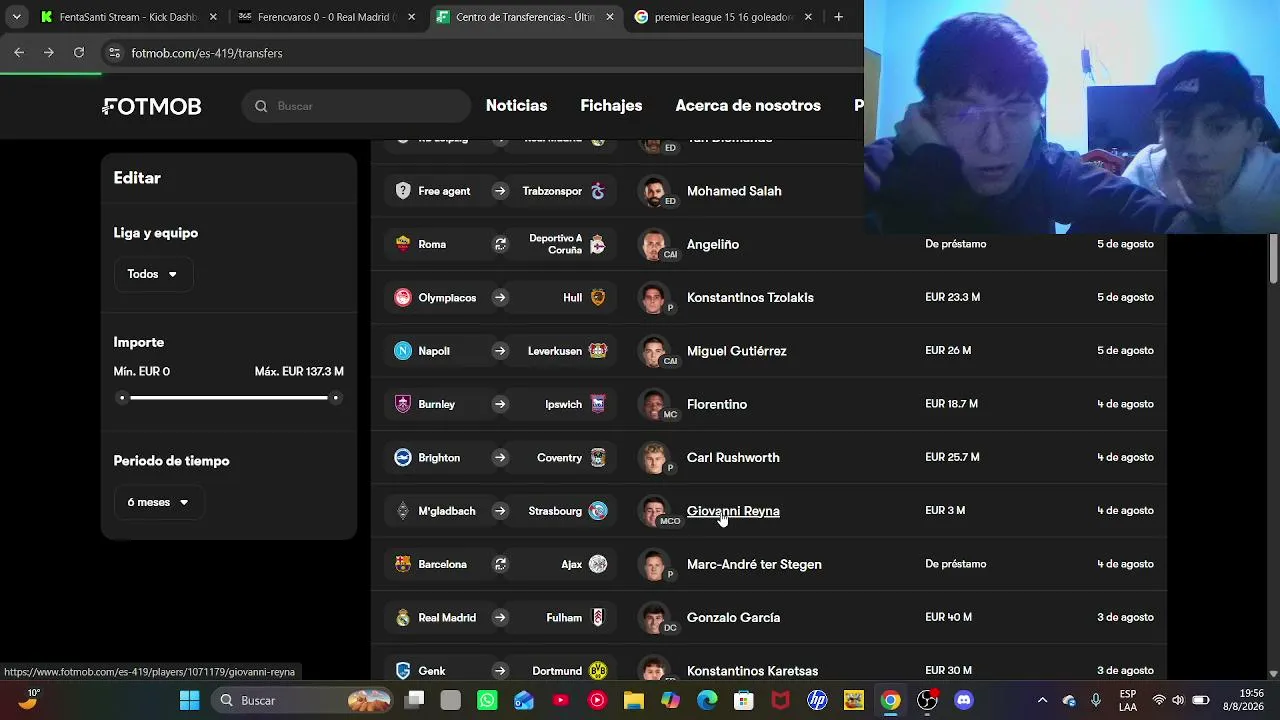Click the Ajax club crest

pyautogui.click(x=598, y=564)
